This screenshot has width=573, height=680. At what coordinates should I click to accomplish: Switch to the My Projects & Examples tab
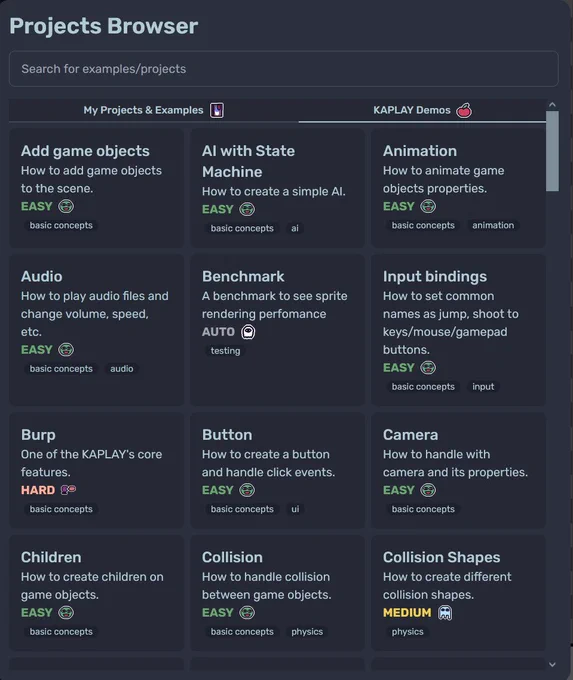[x=154, y=110]
